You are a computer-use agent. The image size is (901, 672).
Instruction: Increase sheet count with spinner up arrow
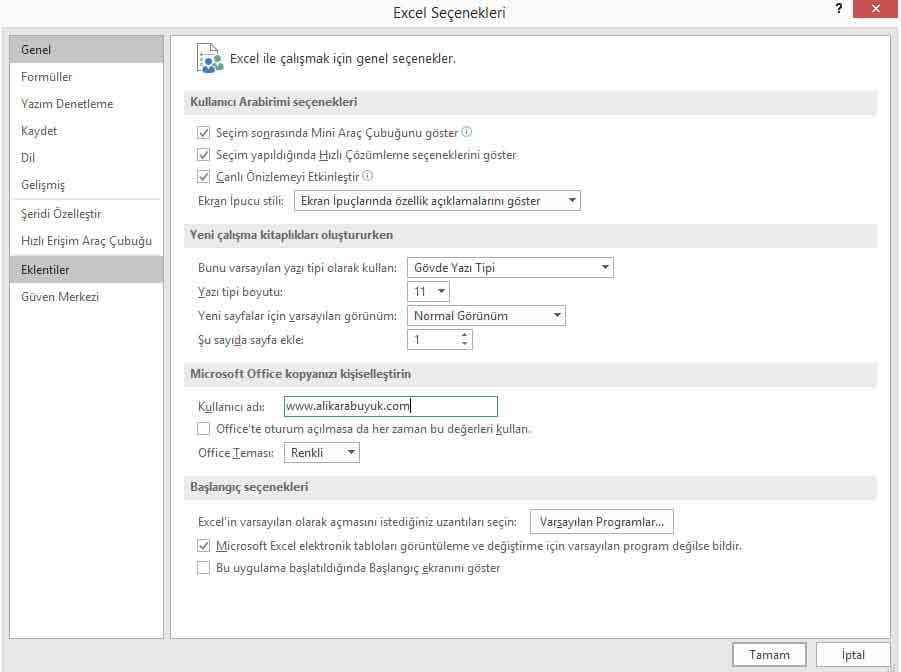point(465,336)
